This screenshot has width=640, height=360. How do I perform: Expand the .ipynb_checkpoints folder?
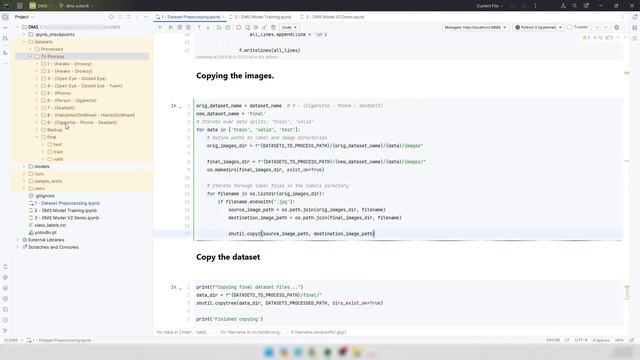24,35
